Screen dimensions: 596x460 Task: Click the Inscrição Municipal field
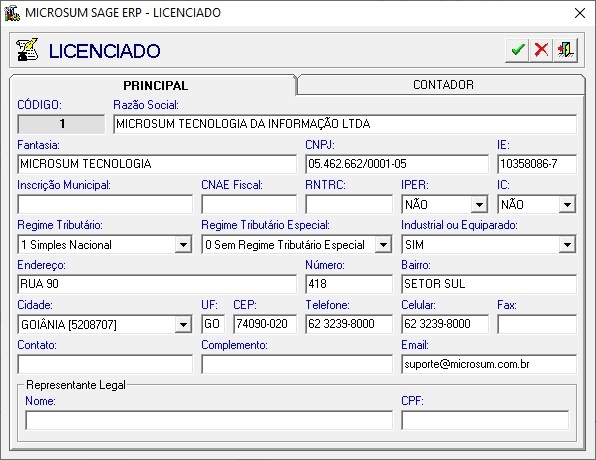[105, 205]
